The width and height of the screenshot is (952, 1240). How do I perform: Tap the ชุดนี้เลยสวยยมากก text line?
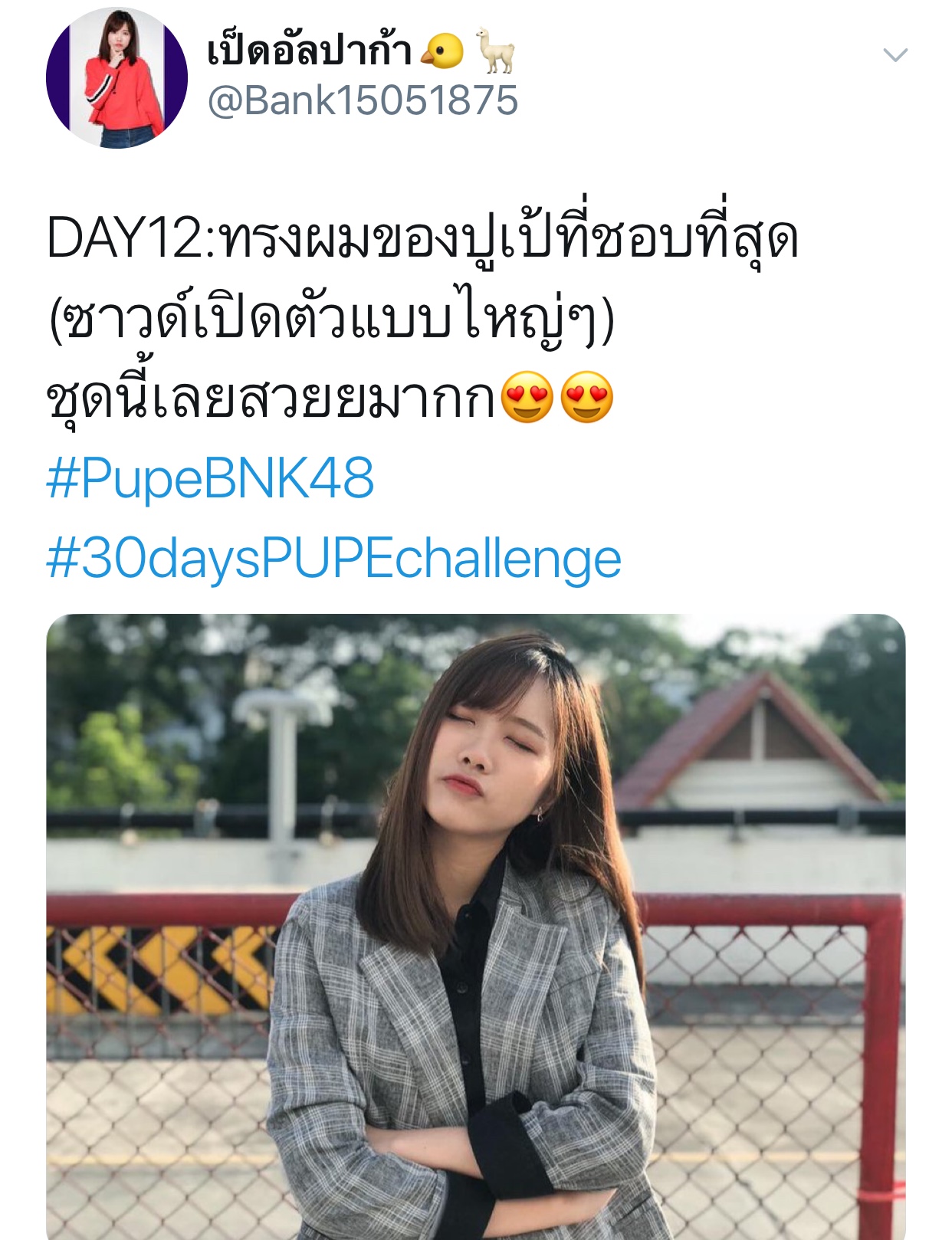[x=272, y=398]
